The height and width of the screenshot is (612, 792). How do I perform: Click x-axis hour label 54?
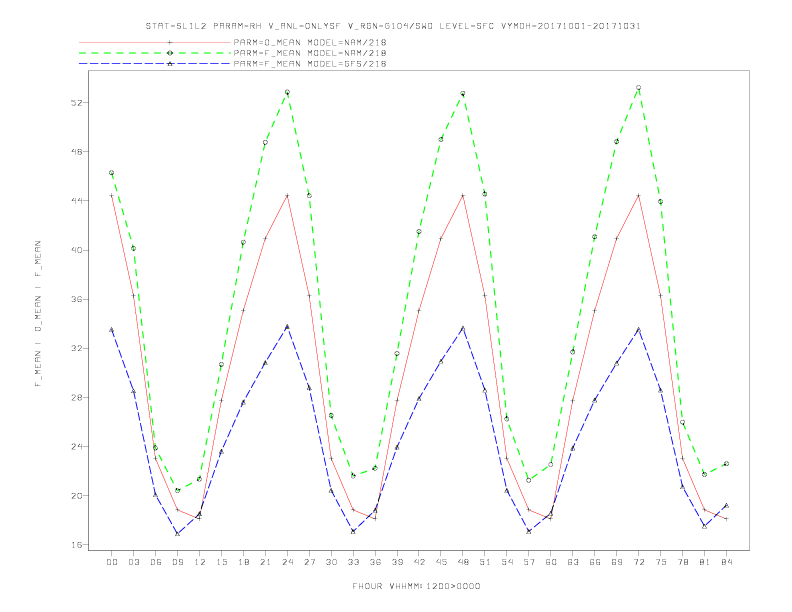[x=507, y=562]
